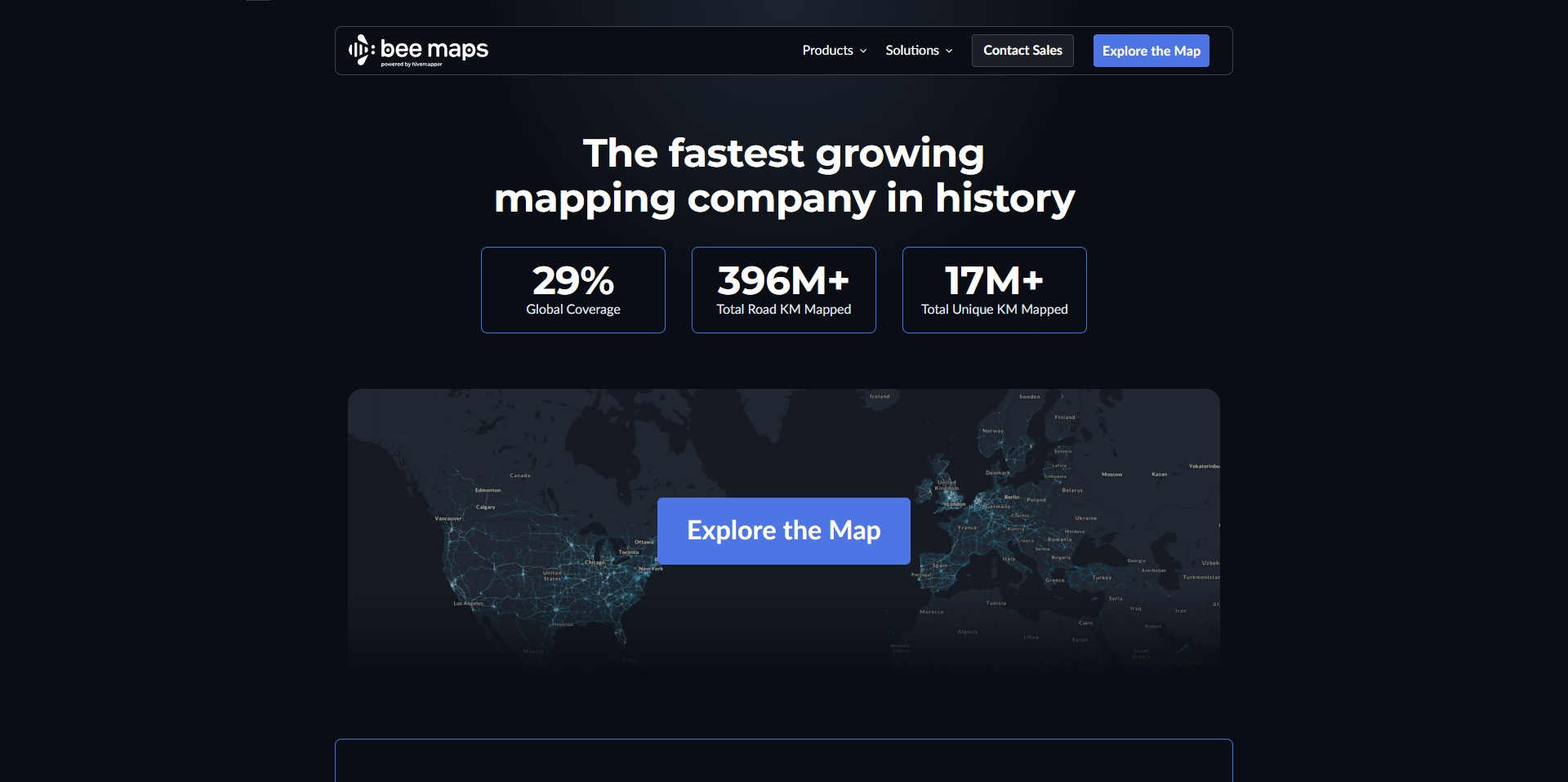Screen dimensions: 1568x782
Task: Click the Contact Sales button
Action: point(1022,51)
